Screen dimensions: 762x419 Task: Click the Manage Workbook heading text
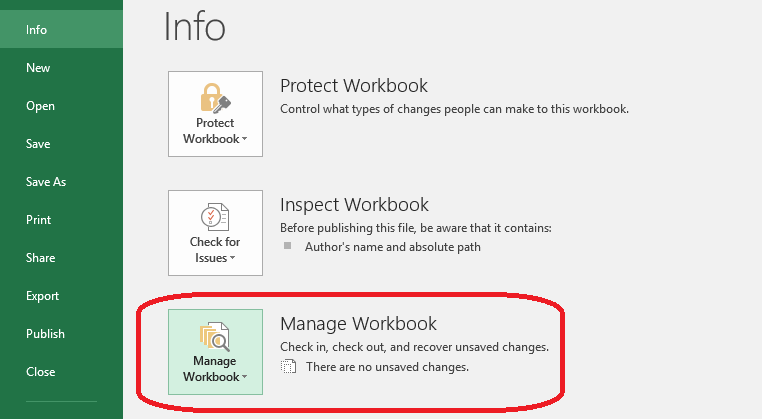(358, 324)
